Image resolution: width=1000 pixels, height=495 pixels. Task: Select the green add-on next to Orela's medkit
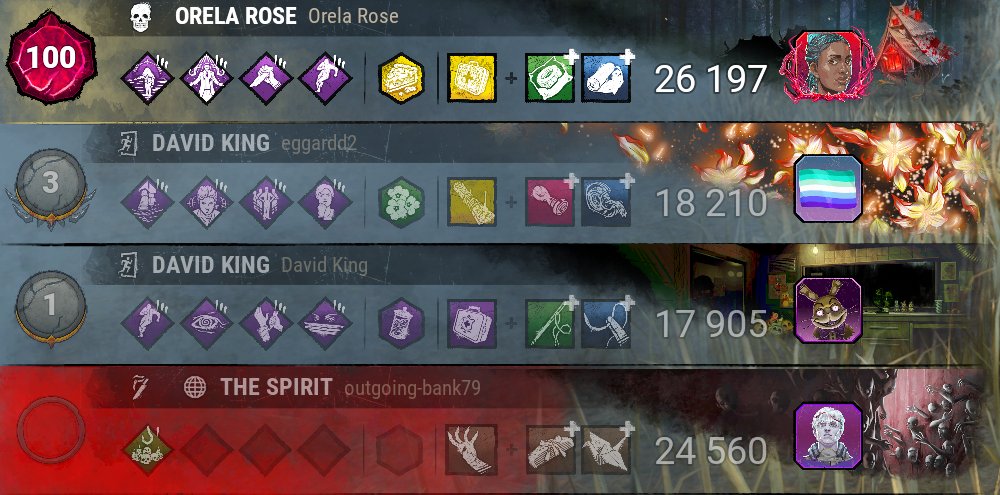(550, 78)
